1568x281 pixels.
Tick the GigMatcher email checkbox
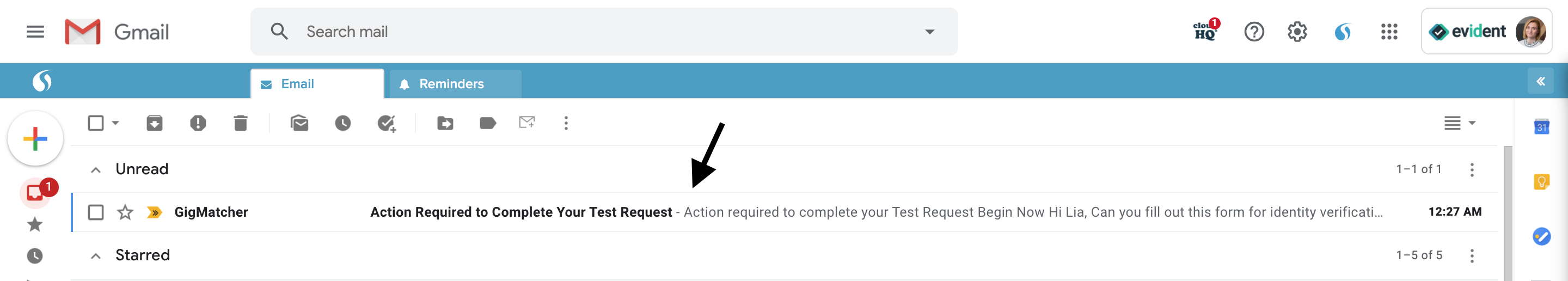click(x=96, y=212)
